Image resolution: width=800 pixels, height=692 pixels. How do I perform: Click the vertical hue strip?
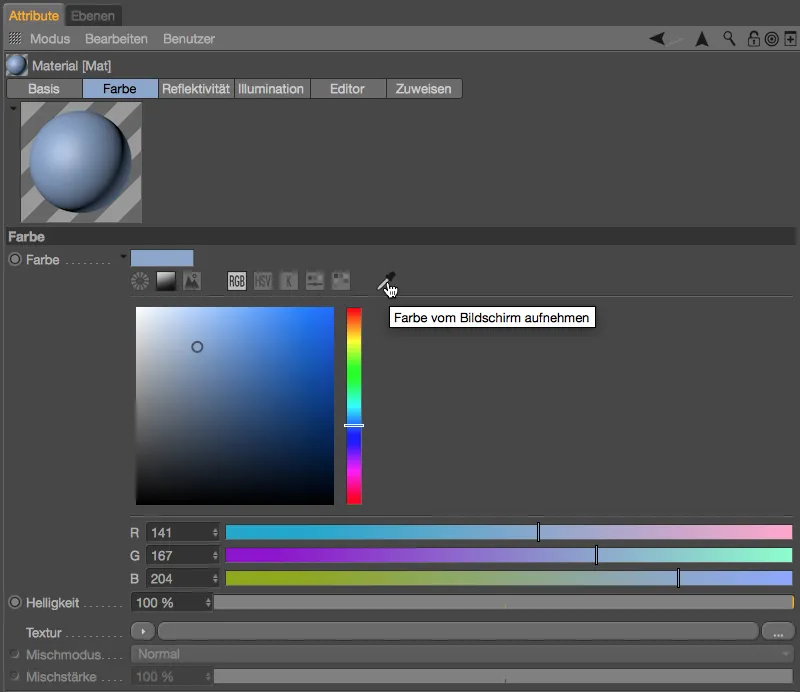pos(354,406)
